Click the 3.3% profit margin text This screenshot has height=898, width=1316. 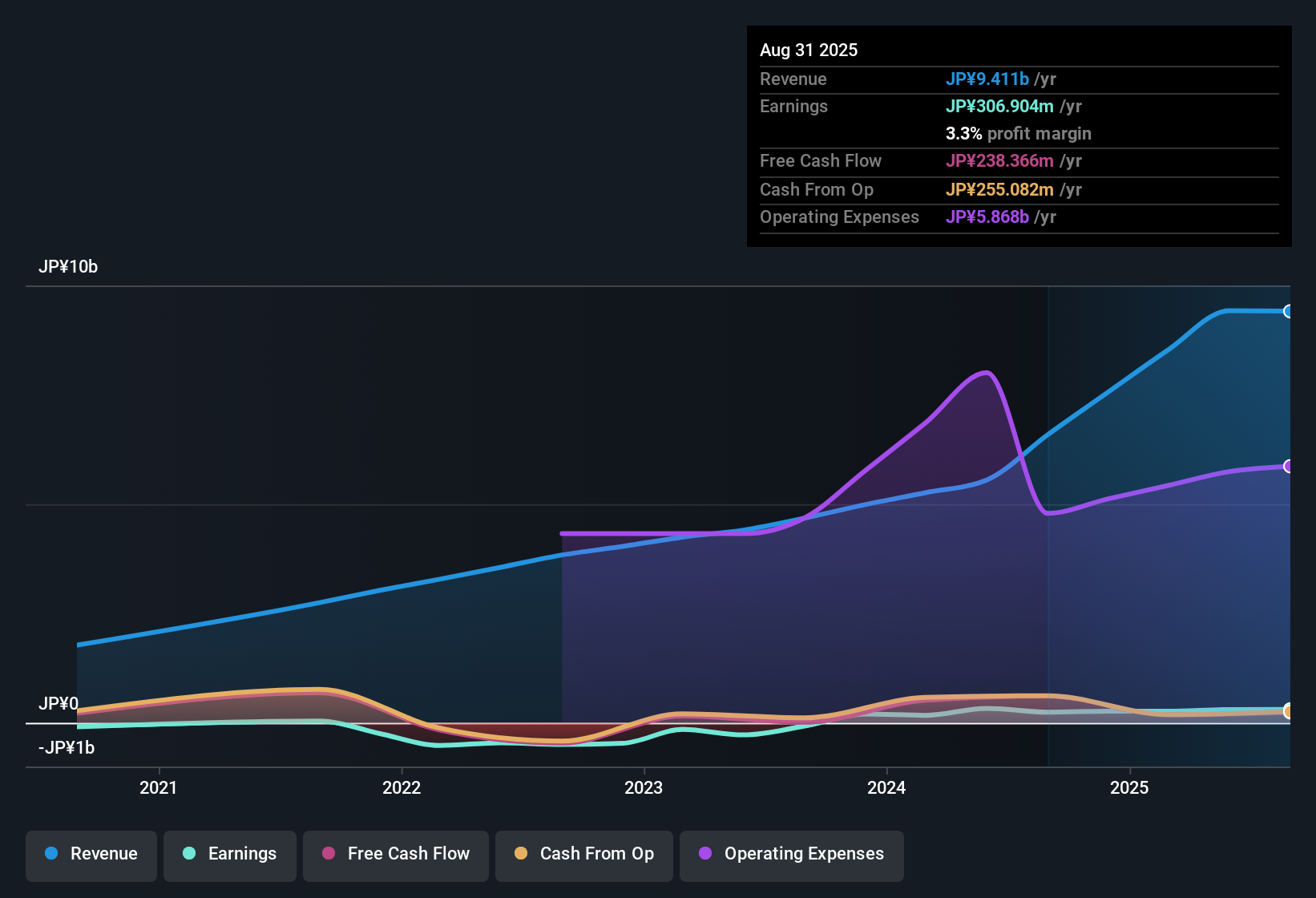1019,134
